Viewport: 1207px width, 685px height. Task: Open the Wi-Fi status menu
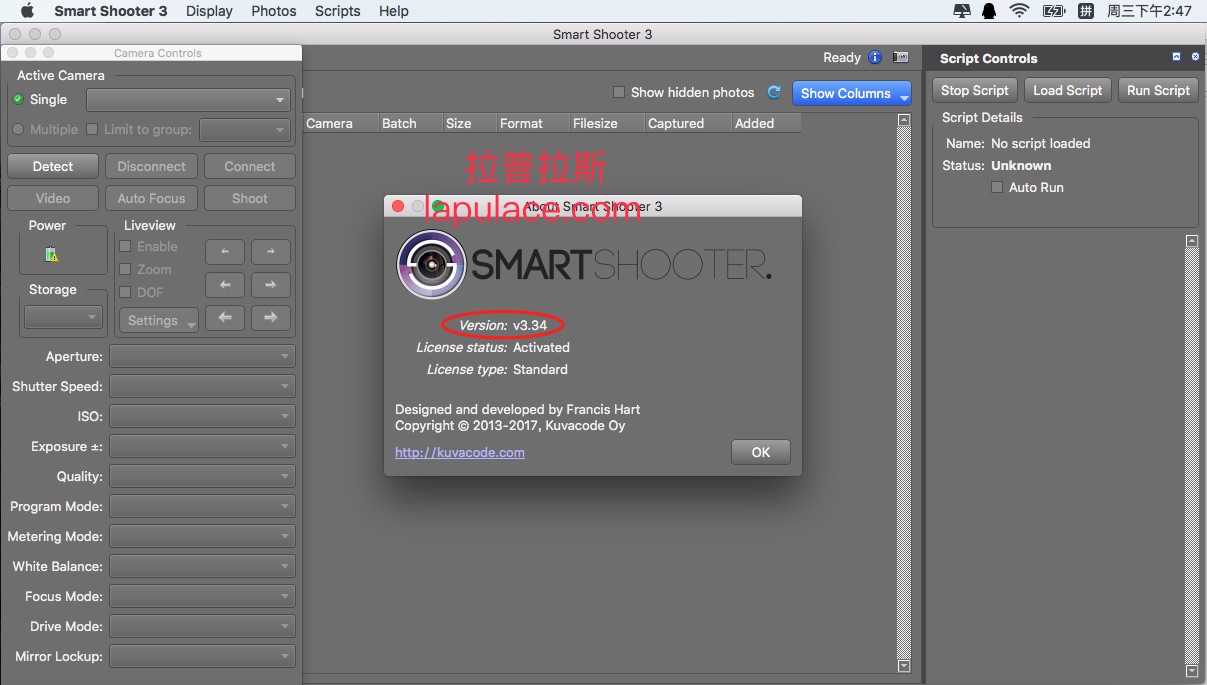pos(1019,11)
